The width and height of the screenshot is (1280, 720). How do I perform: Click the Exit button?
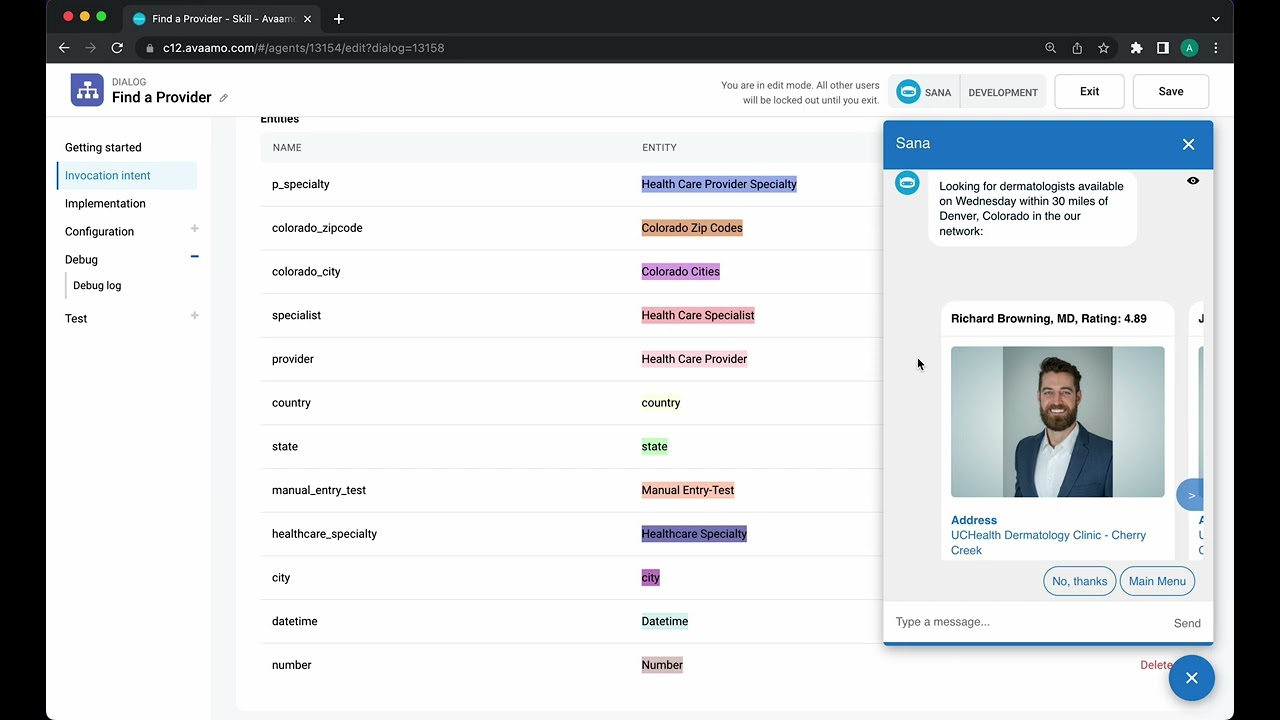pos(1089,92)
